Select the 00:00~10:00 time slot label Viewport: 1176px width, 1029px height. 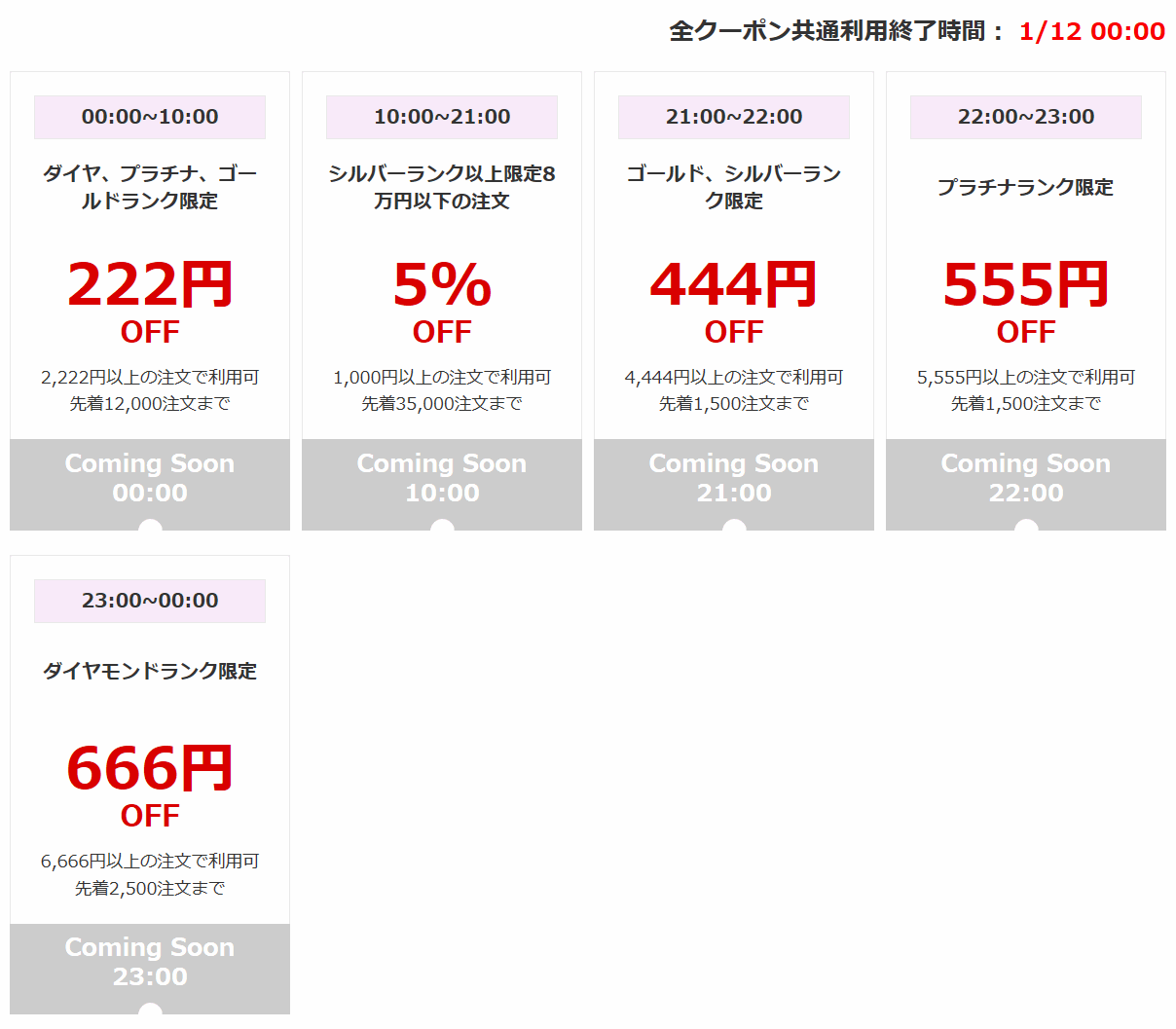point(150,117)
